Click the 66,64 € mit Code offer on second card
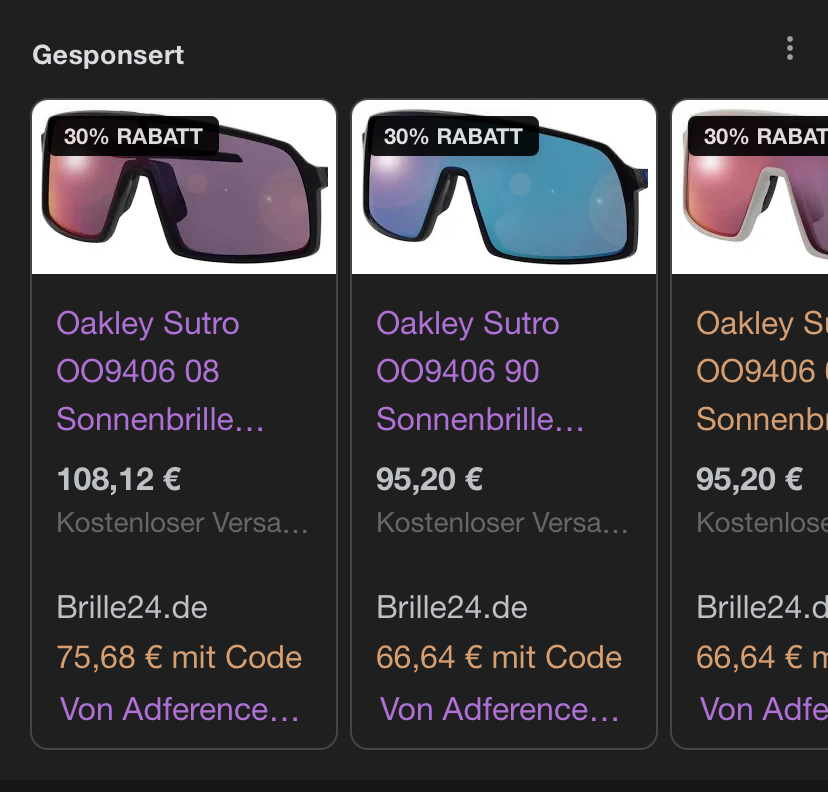 (x=499, y=657)
